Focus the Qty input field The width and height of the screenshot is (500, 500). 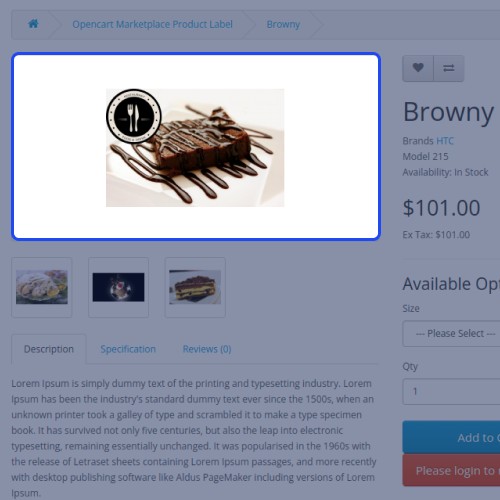[x=451, y=391]
